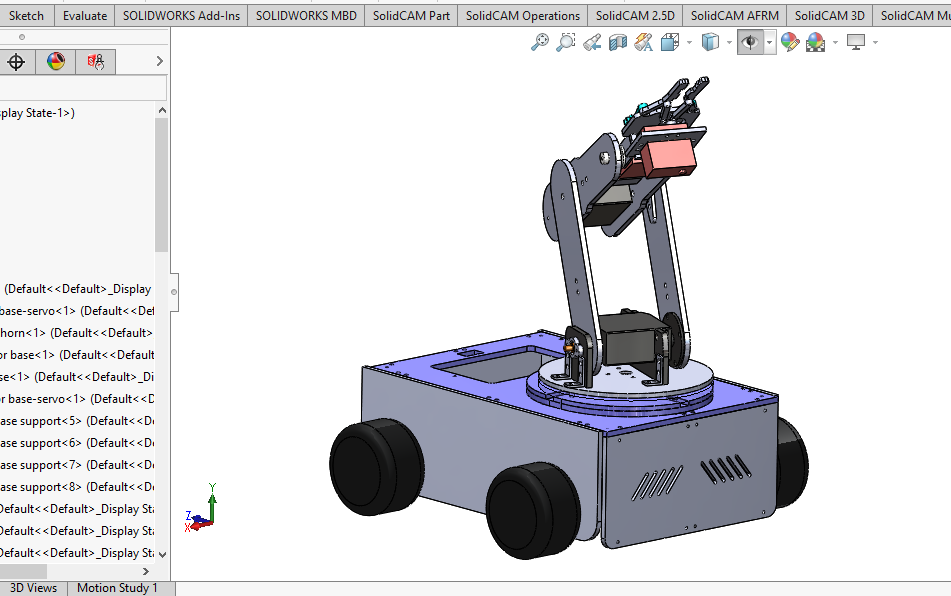This screenshot has height=596, width=951.
Task: Click the Edit Appearance icon
Action: (x=790, y=42)
